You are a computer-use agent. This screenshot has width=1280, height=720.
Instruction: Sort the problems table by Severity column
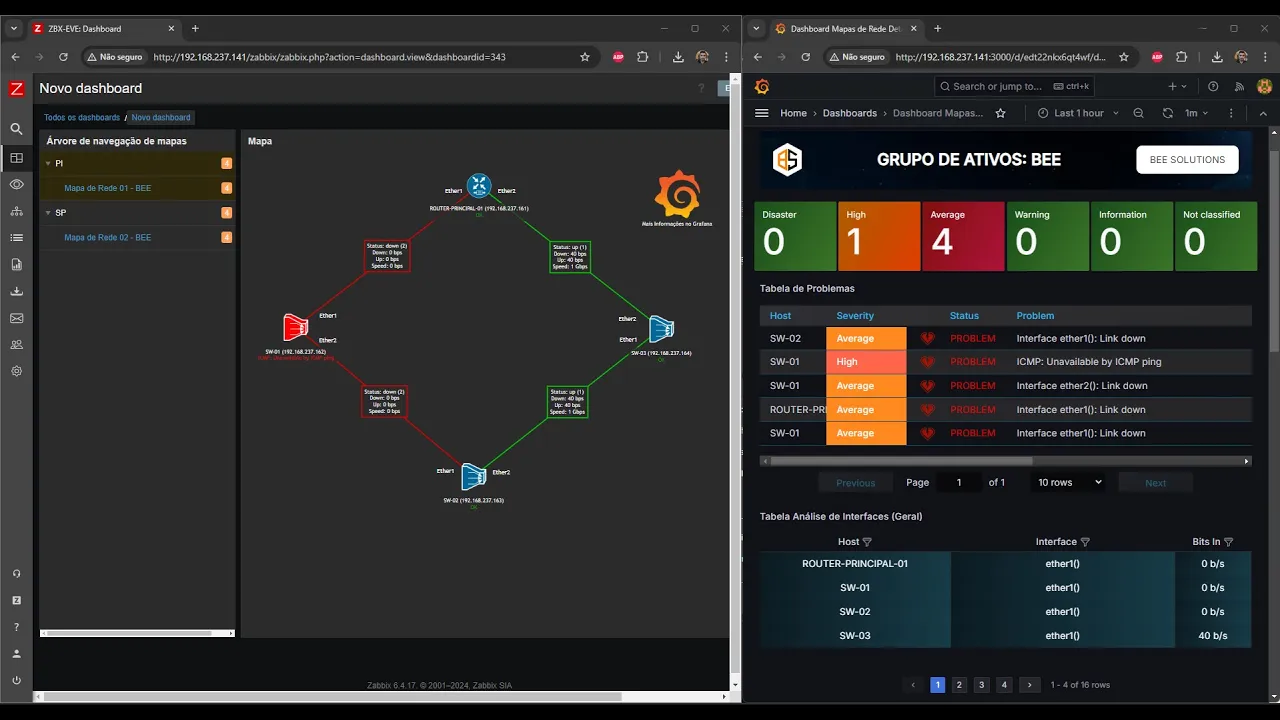point(855,316)
